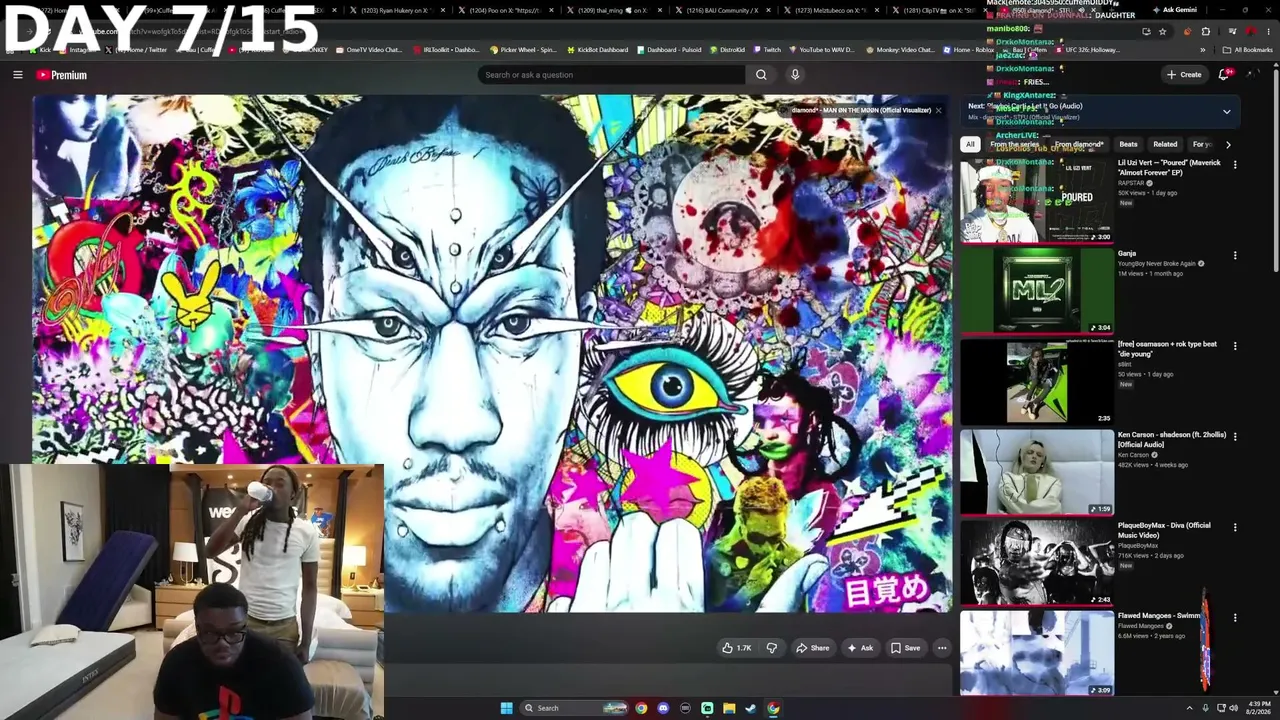Select the Related filter chip
The image size is (1280, 720).
[1165, 144]
